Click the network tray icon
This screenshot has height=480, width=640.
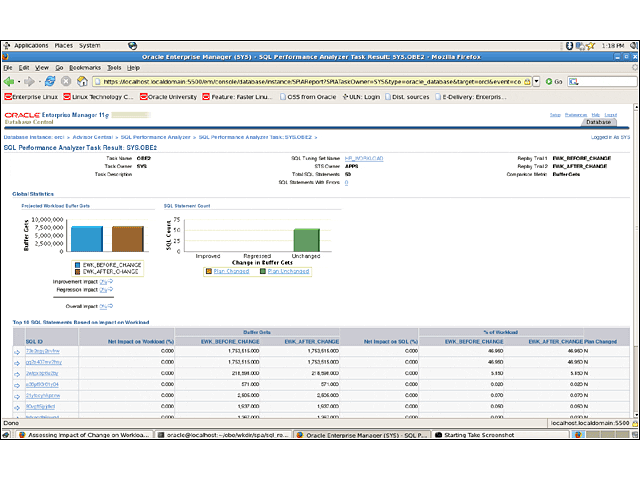click(x=580, y=46)
